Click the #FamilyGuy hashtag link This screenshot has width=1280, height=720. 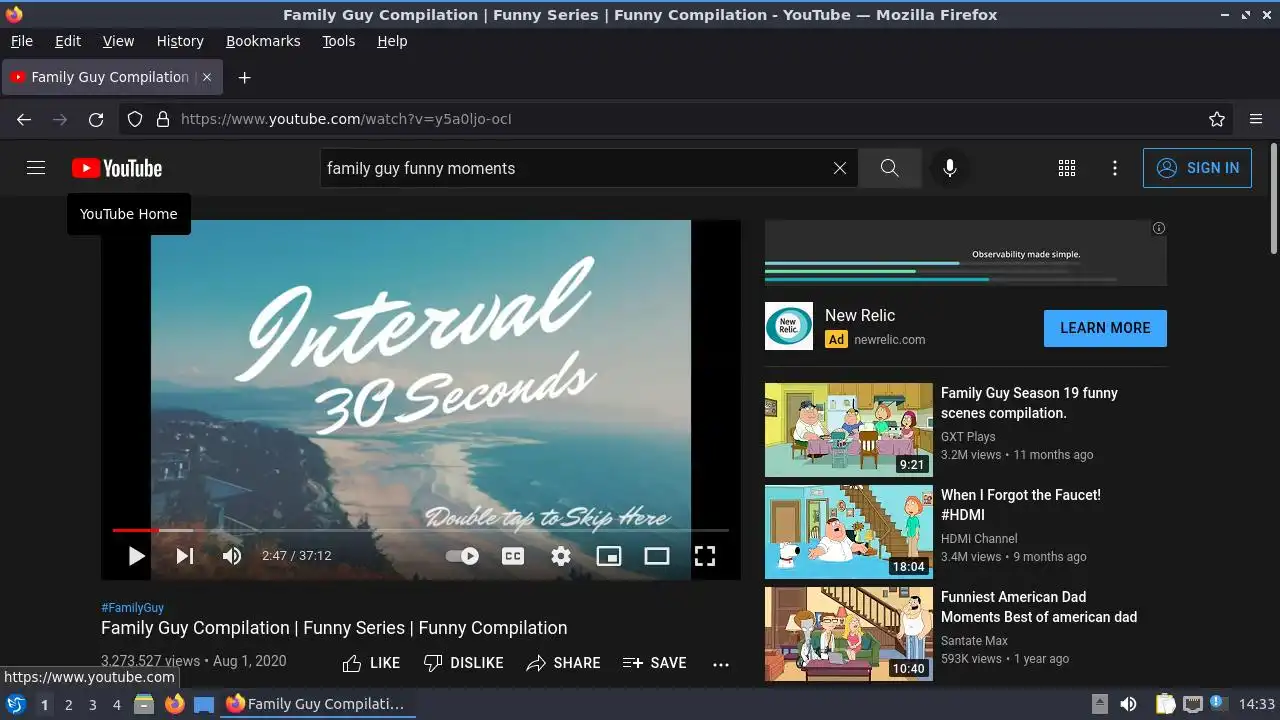point(132,607)
